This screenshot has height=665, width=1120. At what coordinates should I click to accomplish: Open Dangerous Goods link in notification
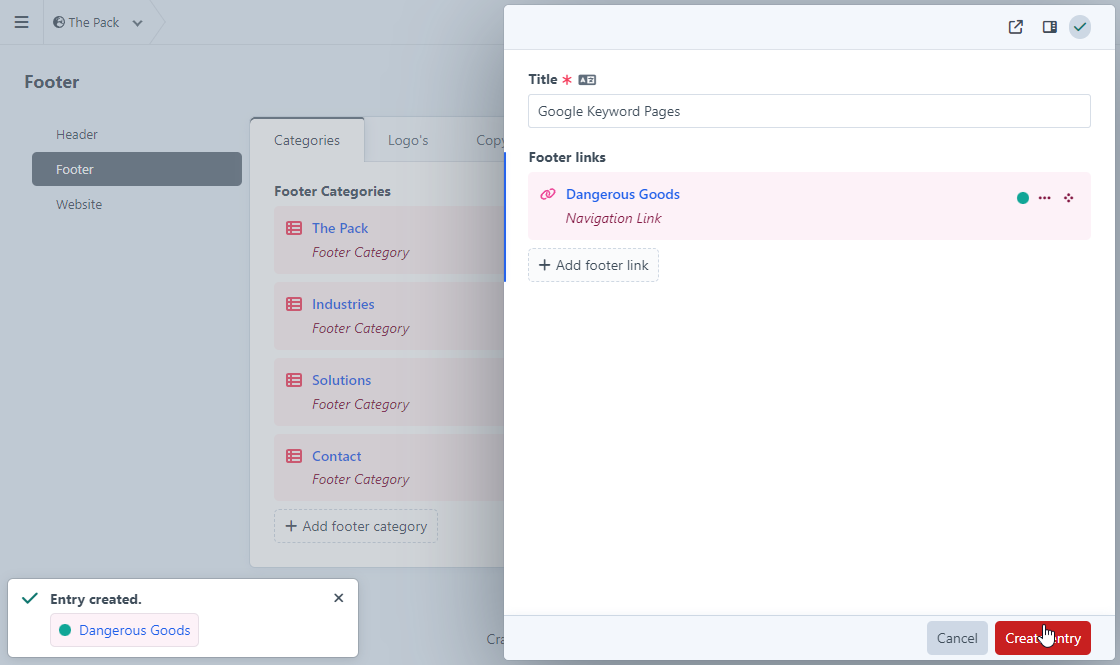(x=134, y=630)
